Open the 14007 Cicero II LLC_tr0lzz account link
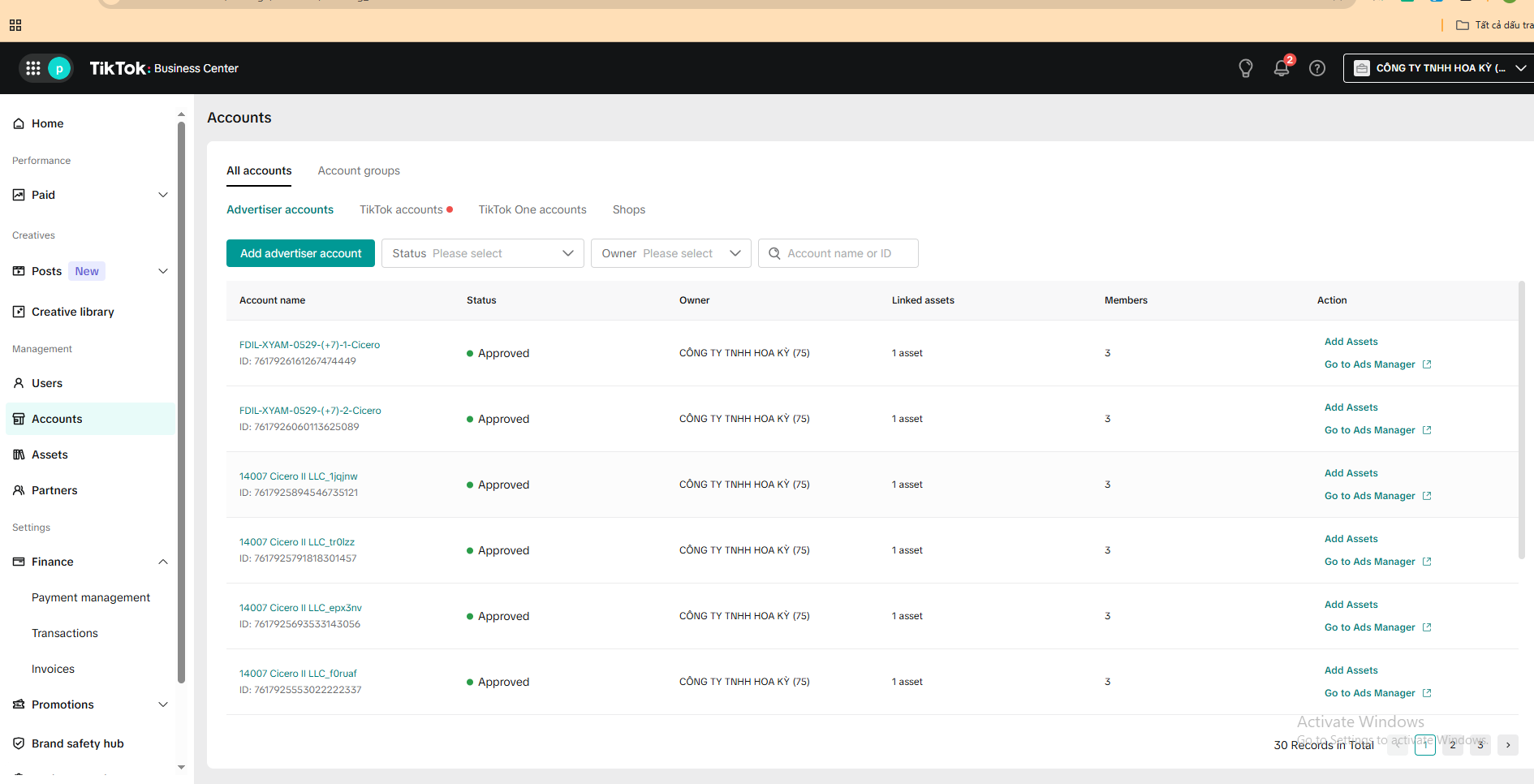The height and width of the screenshot is (784, 1534). tap(297, 542)
